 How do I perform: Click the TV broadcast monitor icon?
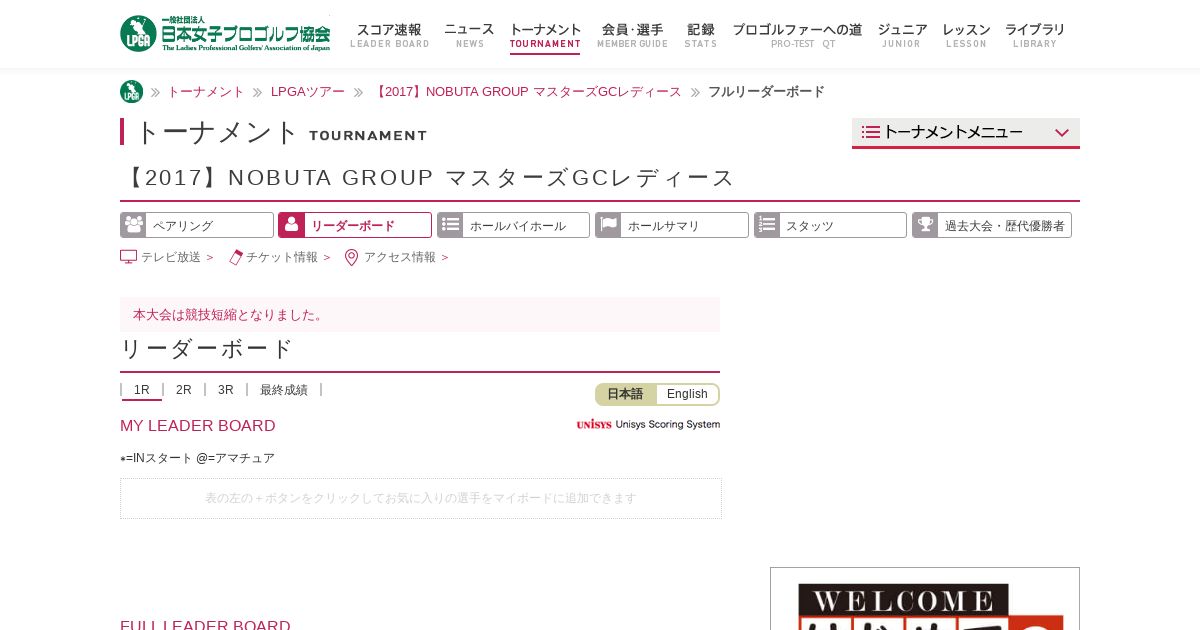[128, 257]
